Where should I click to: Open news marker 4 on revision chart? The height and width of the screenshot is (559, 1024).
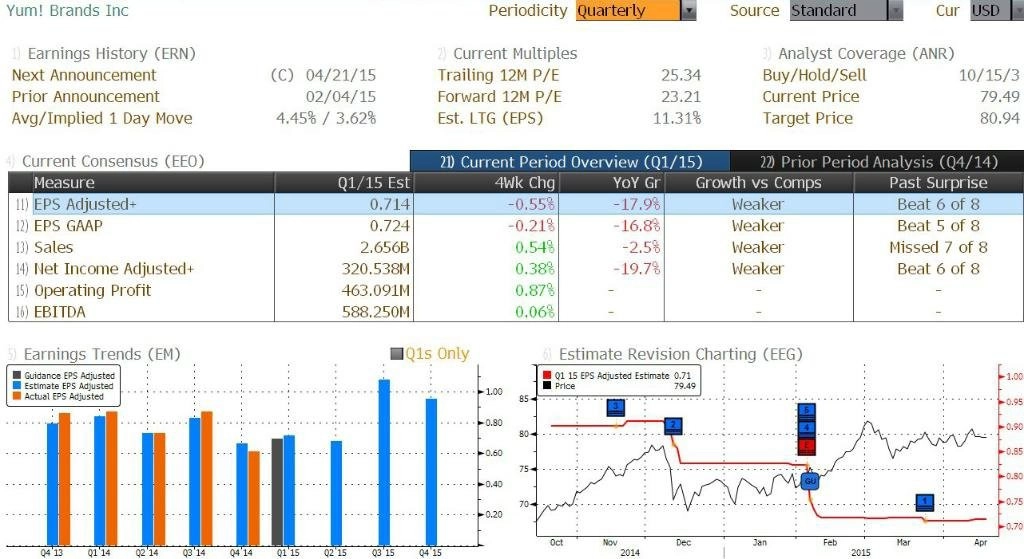pyautogui.click(x=807, y=428)
